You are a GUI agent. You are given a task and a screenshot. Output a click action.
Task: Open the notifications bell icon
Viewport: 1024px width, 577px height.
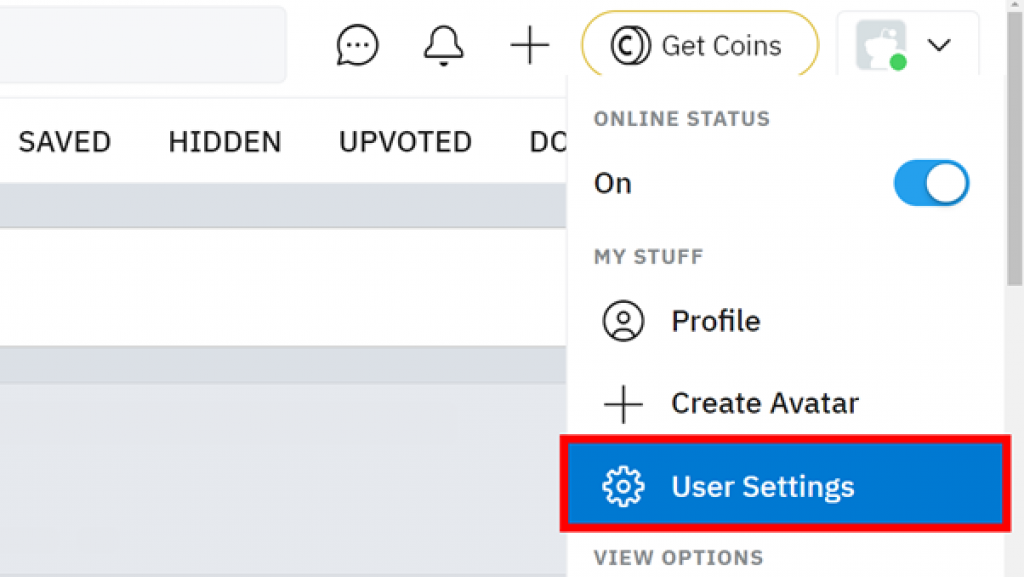click(x=443, y=46)
